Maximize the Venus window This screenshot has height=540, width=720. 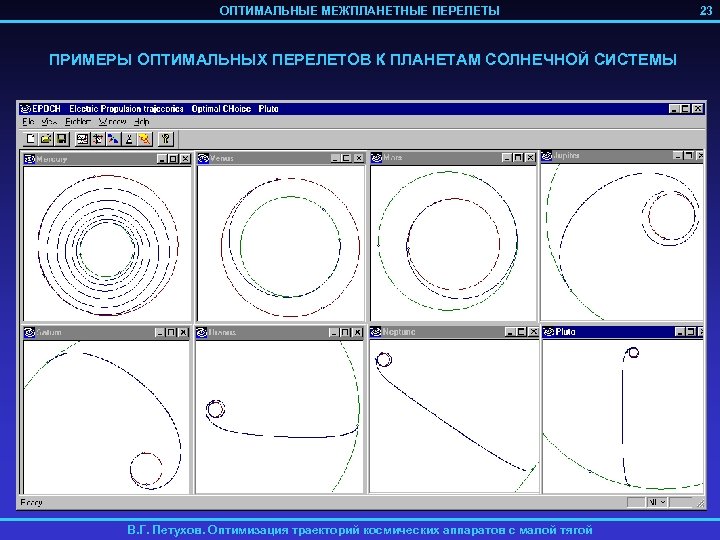pos(347,158)
